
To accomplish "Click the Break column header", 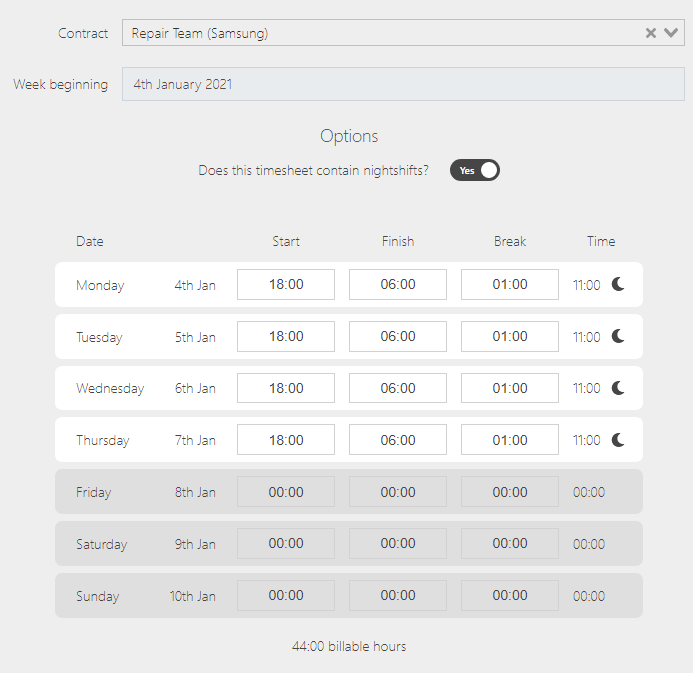I will click(510, 241).
